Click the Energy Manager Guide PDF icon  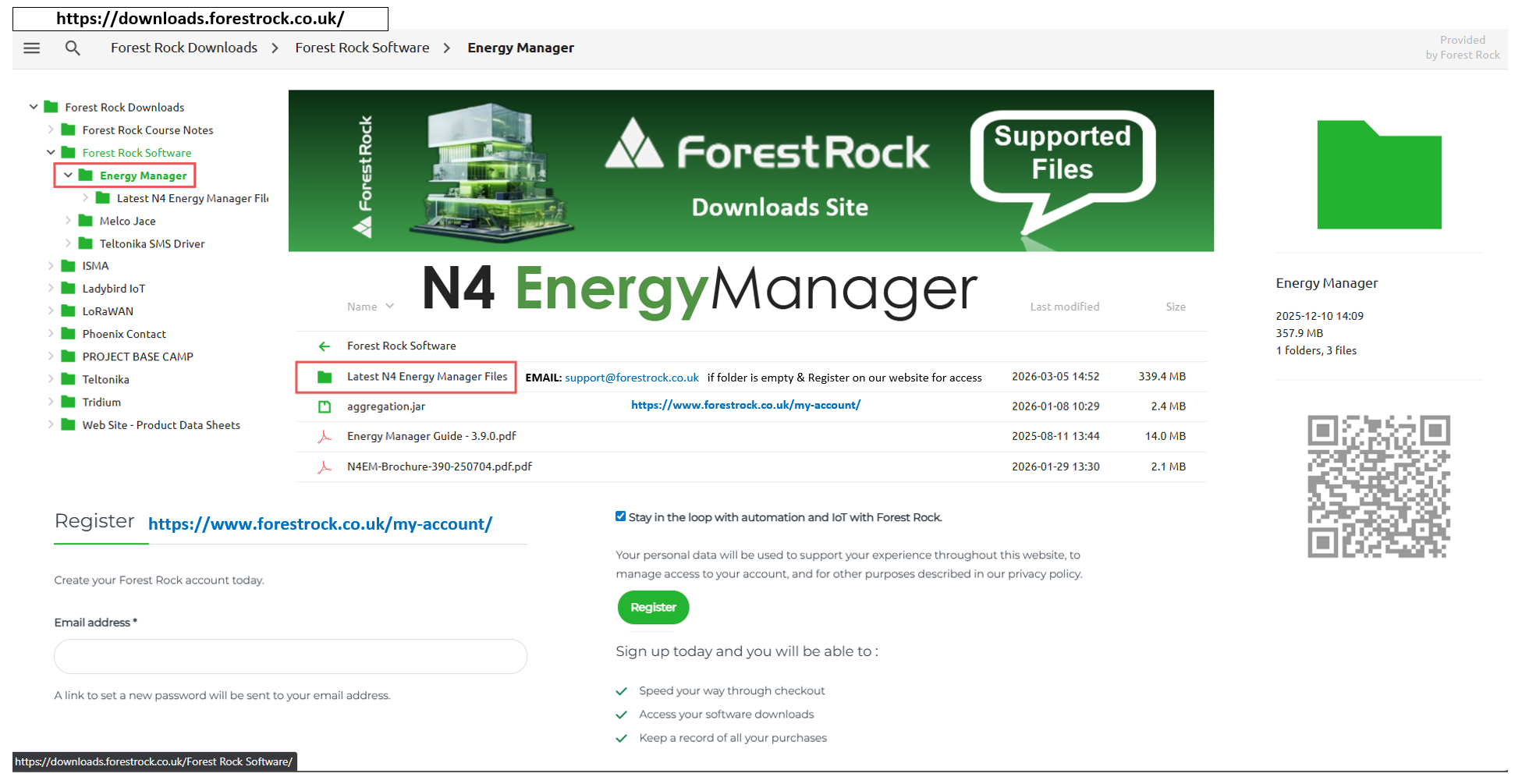tap(325, 437)
